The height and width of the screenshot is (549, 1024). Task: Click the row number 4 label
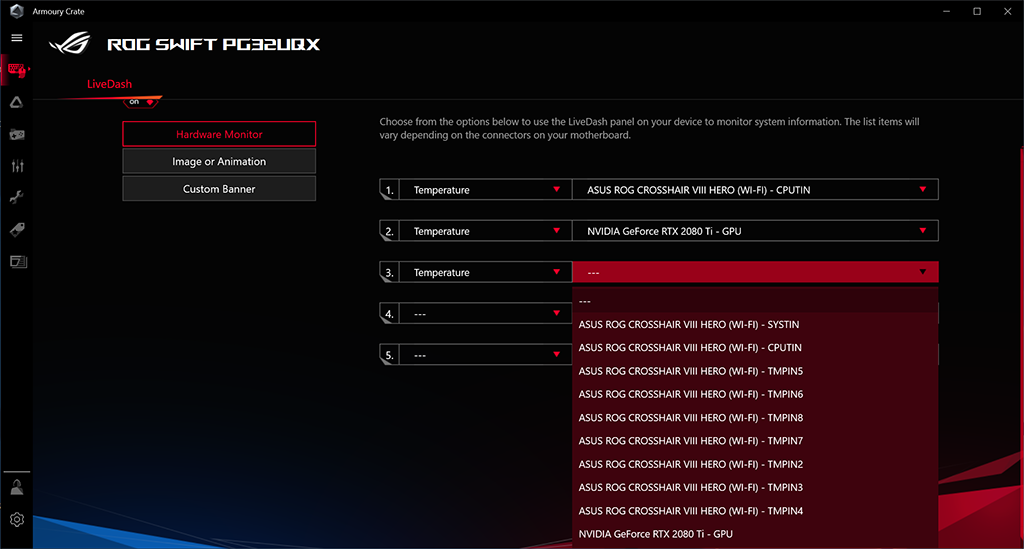point(389,314)
